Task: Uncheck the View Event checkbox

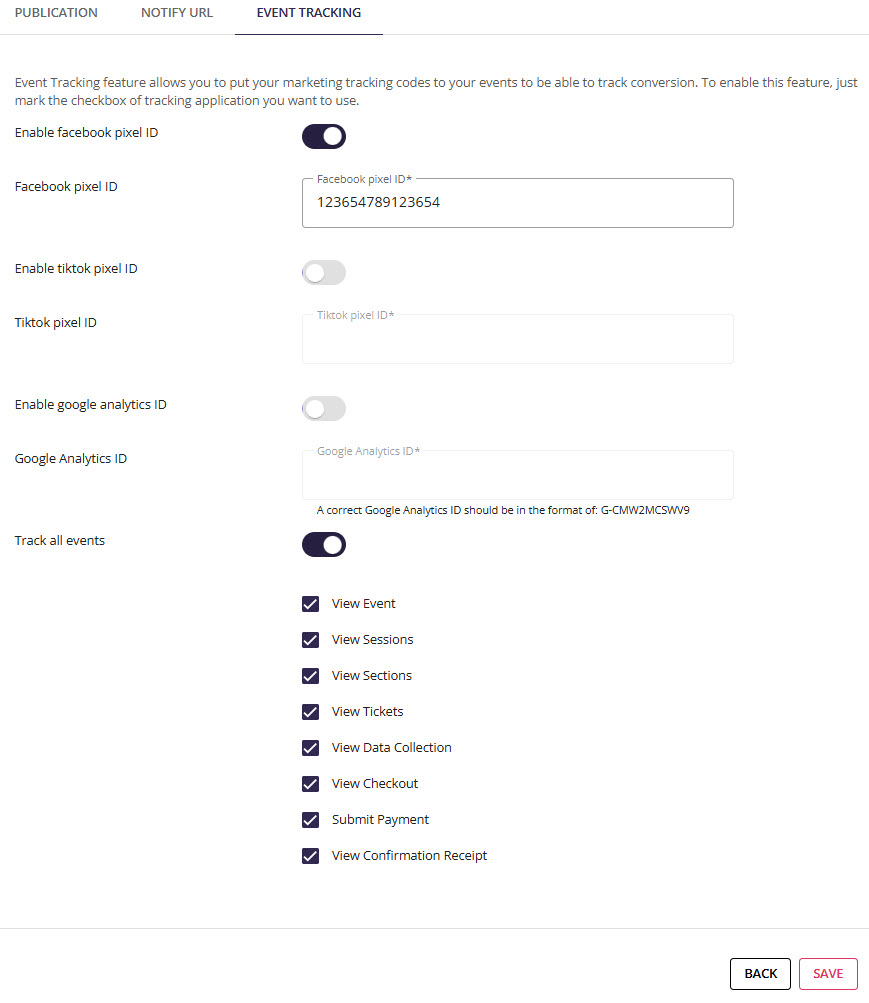Action: 310,604
